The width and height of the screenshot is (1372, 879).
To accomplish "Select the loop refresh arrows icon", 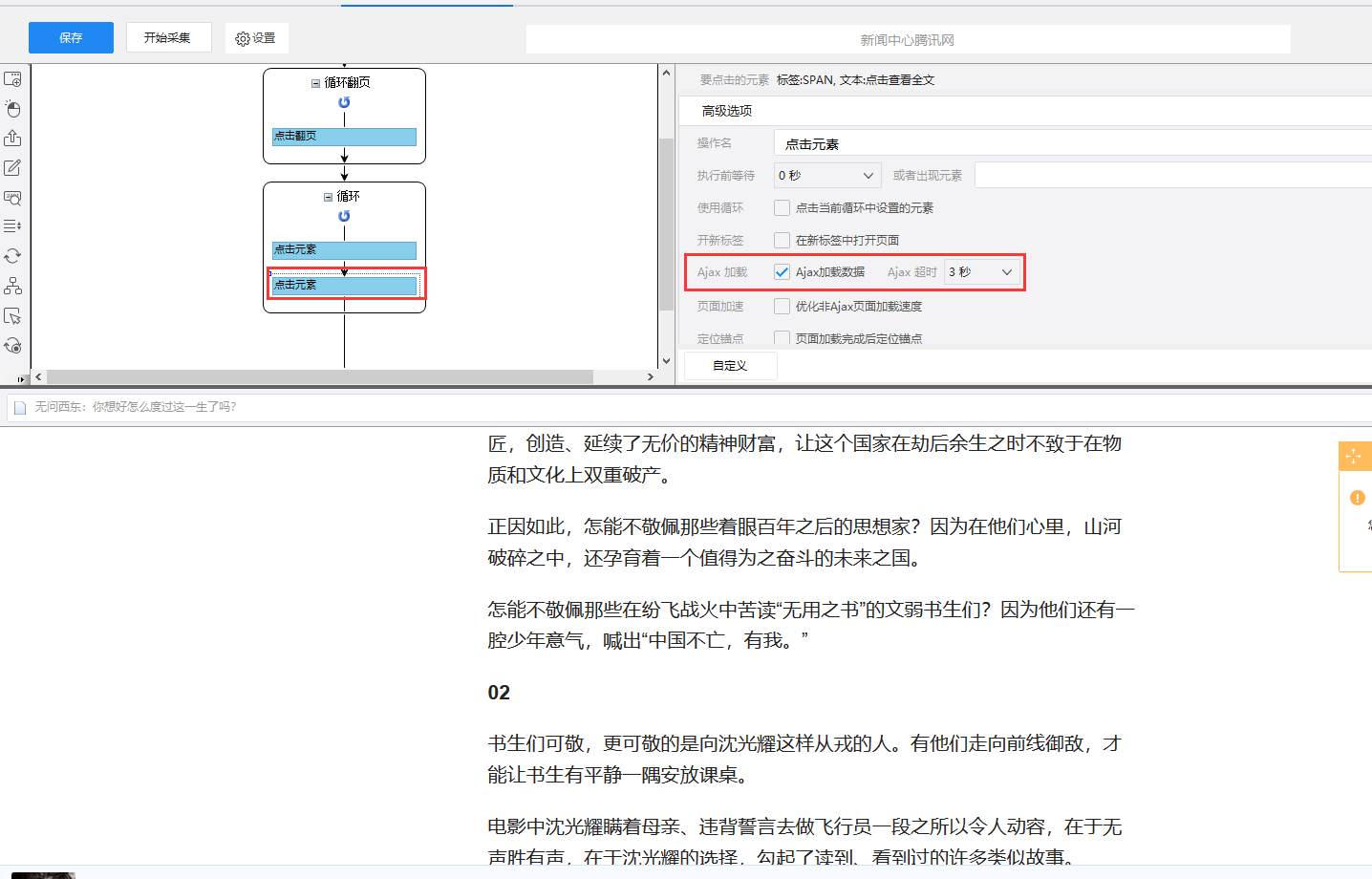I will (12, 256).
